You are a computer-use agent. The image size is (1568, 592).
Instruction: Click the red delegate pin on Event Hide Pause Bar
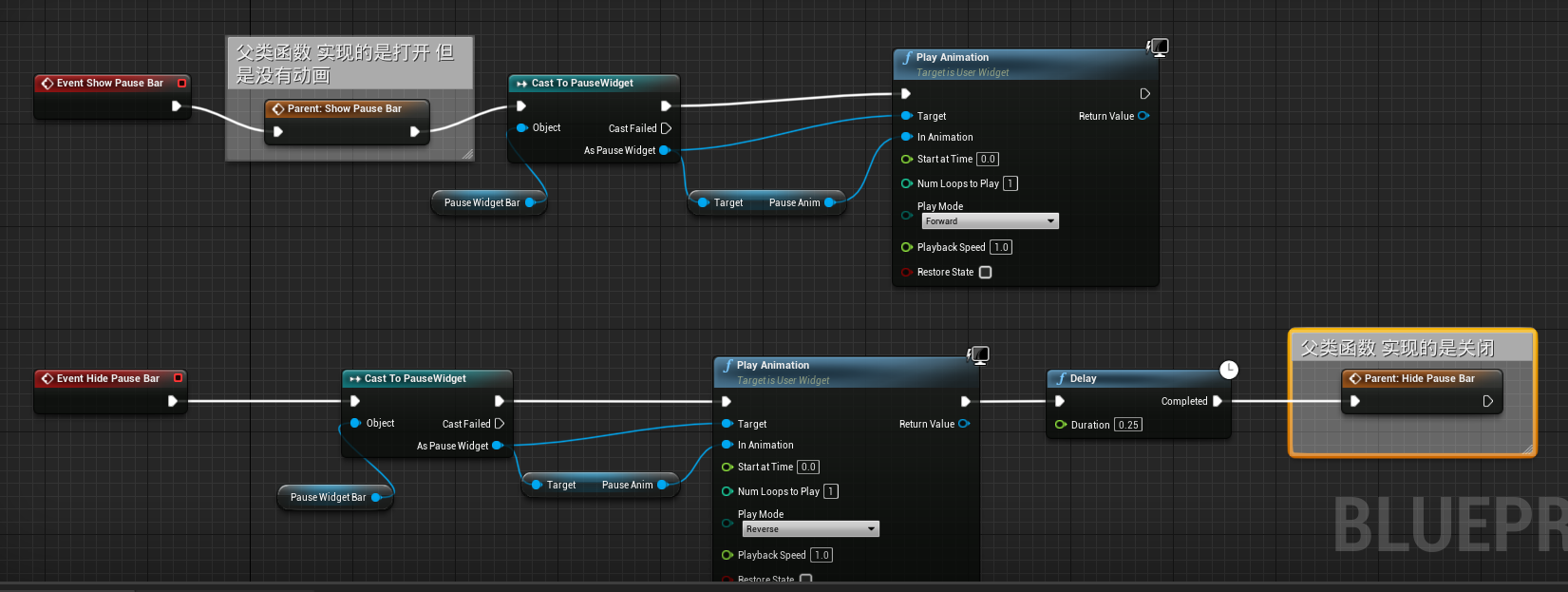click(178, 378)
